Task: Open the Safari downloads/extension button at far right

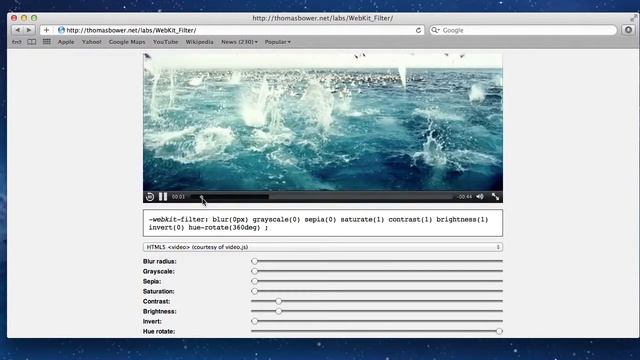Action: coord(628,30)
